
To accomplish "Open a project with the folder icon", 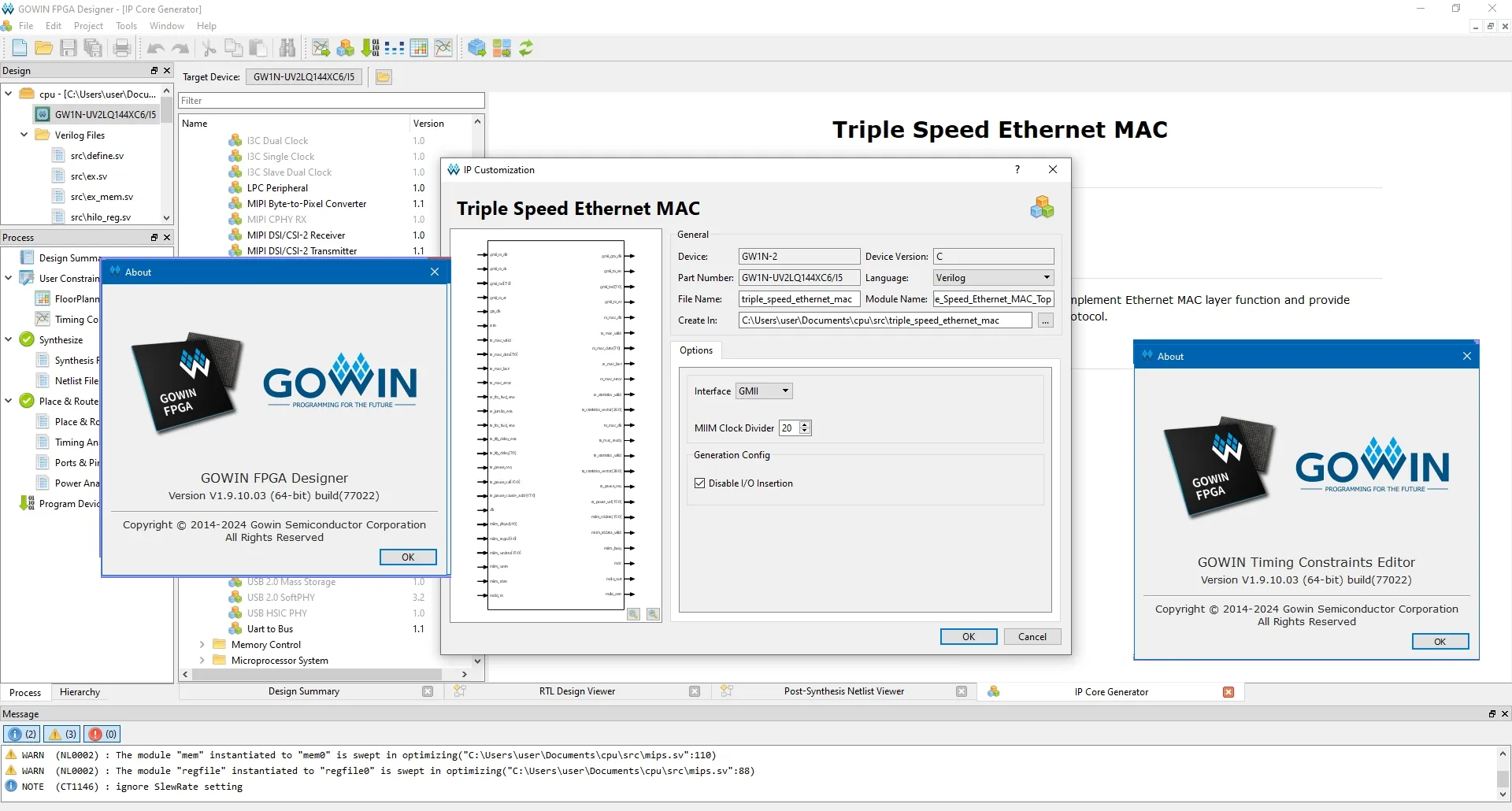I will point(44,48).
